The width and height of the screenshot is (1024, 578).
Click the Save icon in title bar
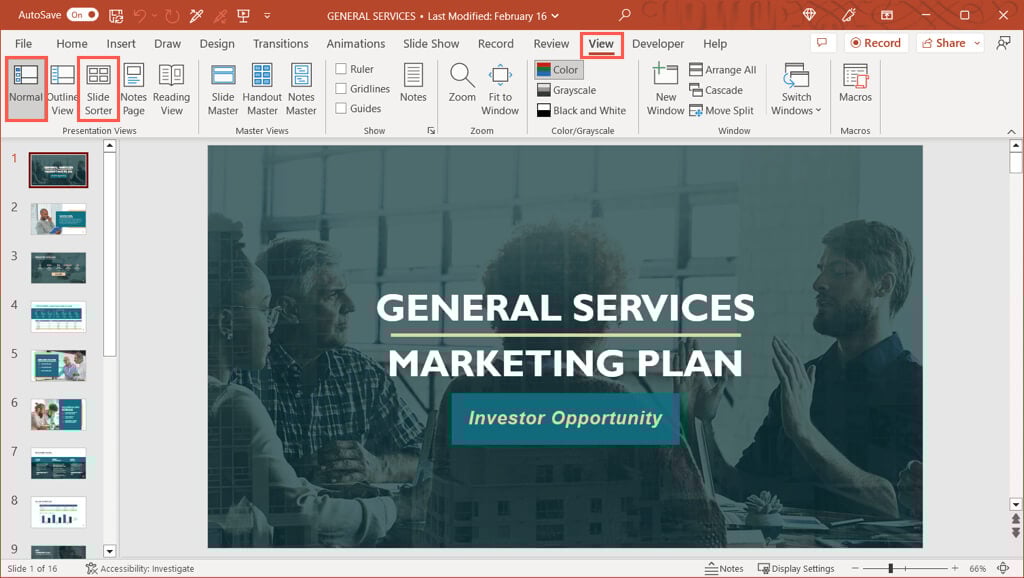[116, 16]
